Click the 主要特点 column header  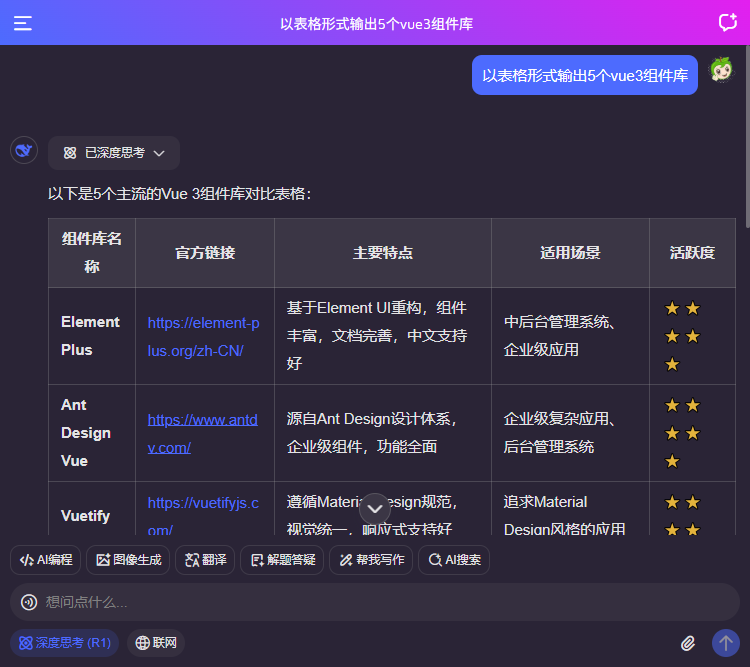tap(383, 253)
